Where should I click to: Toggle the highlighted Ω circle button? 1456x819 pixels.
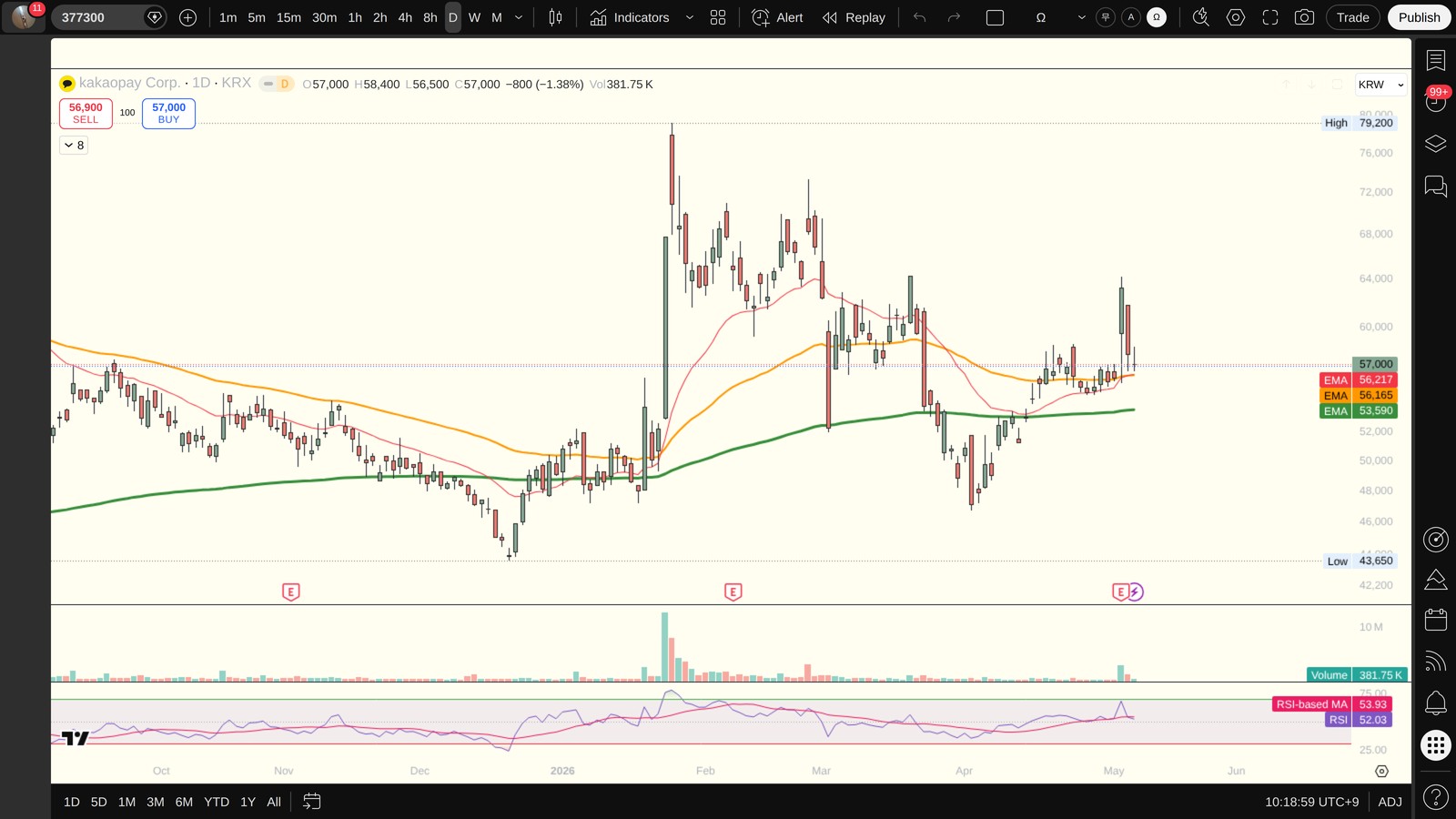pyautogui.click(x=1157, y=17)
